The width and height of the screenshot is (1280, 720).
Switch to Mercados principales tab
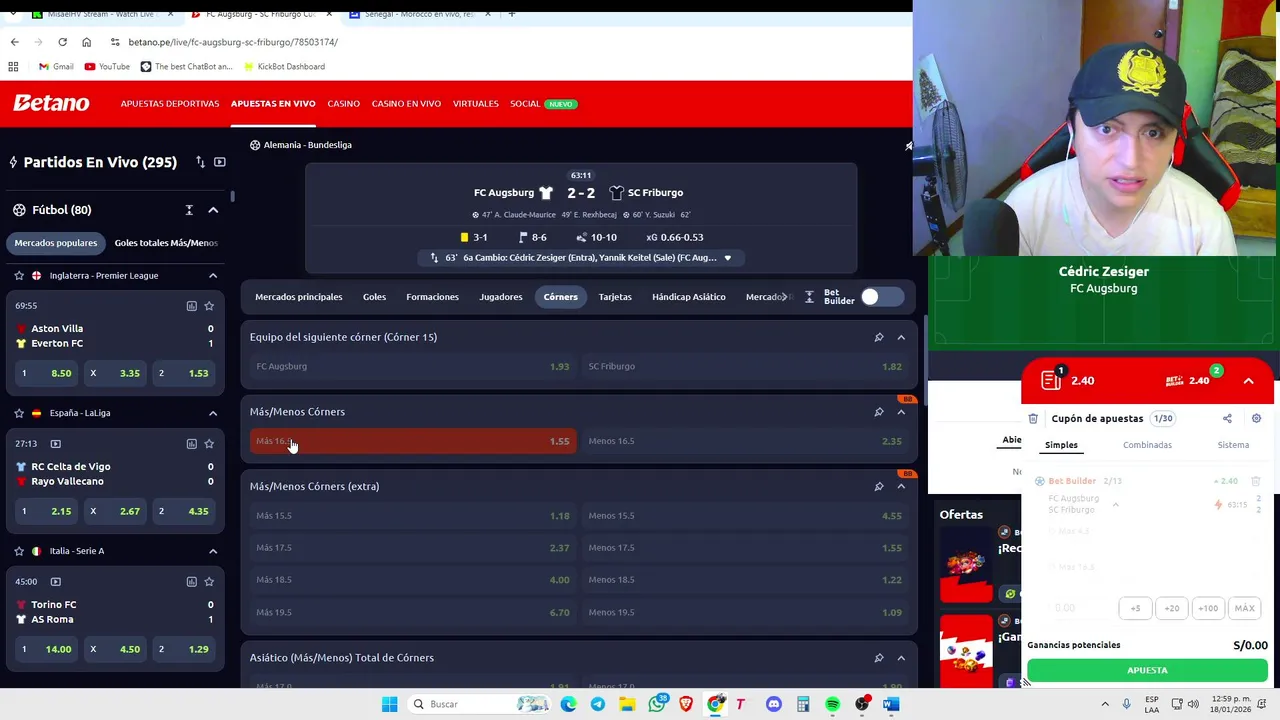coord(298,297)
